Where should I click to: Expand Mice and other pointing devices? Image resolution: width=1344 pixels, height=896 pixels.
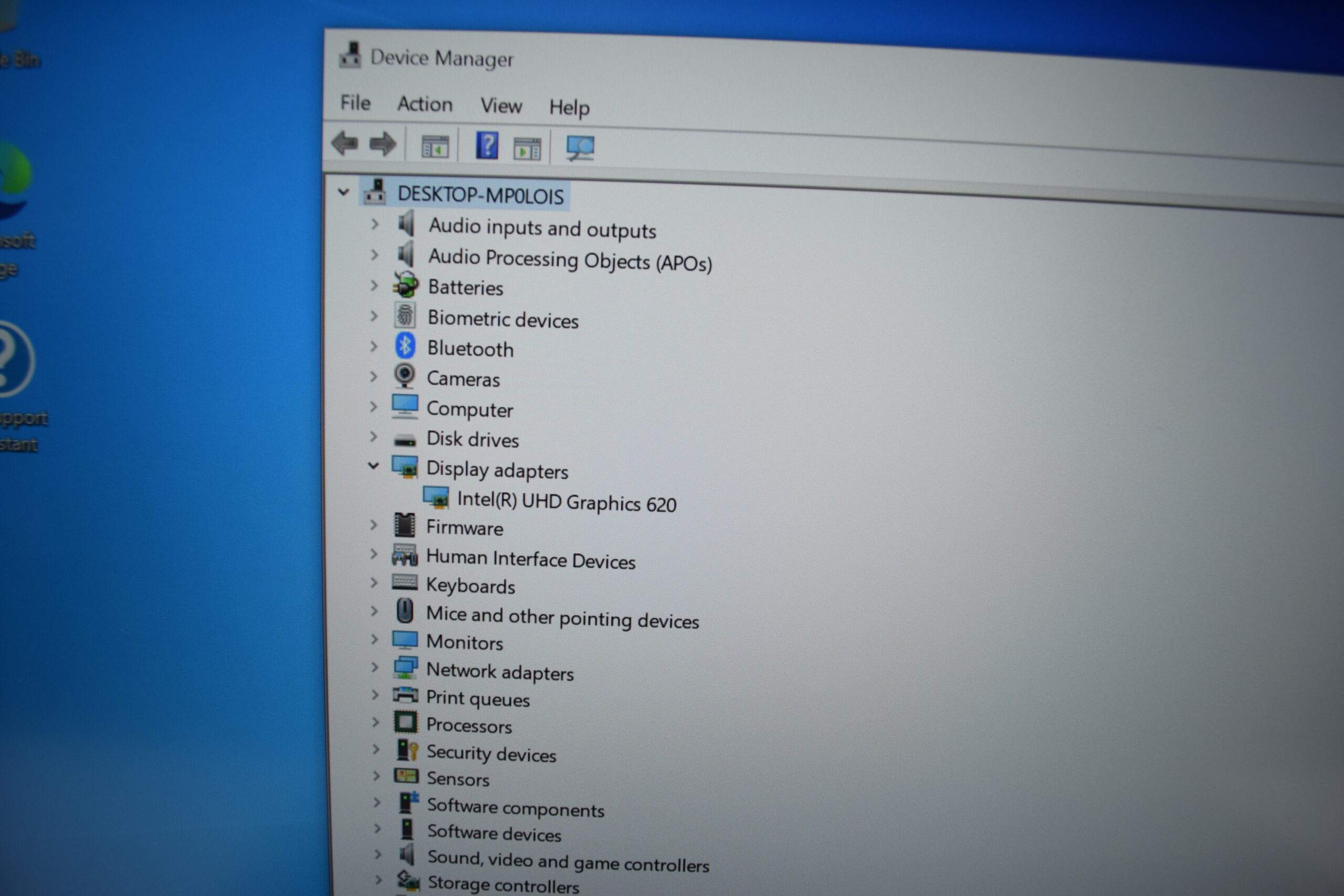point(374,611)
